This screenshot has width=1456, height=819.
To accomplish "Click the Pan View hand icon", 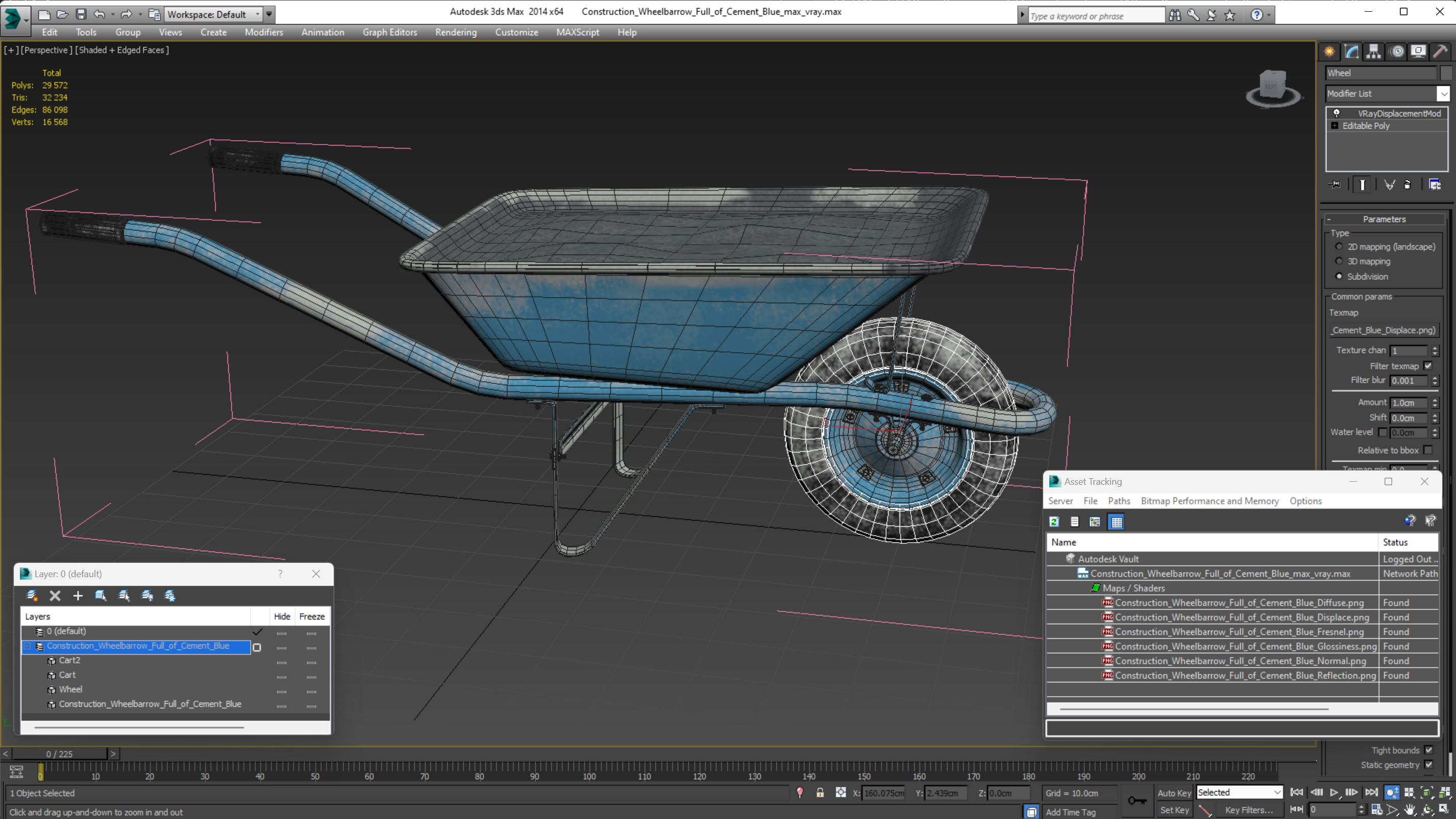I will [1410, 809].
